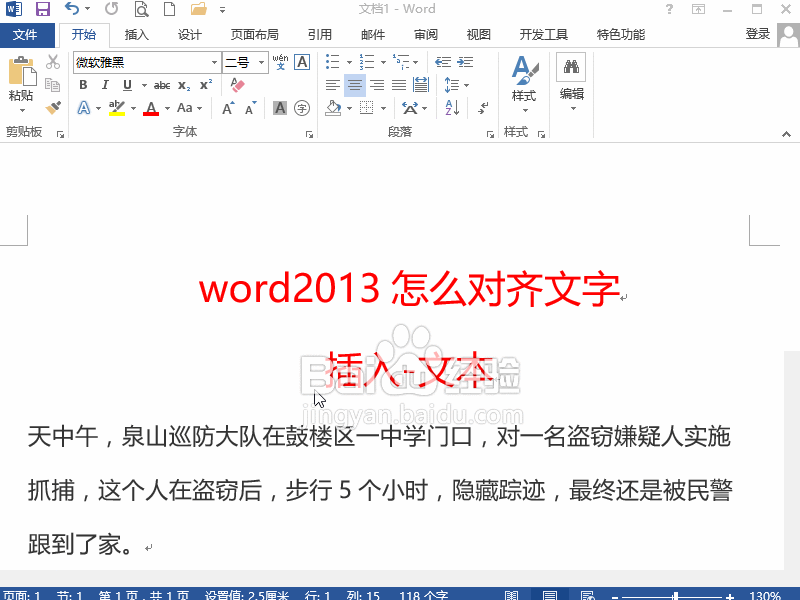Toggle Subscript formatting
This screenshot has width=800, height=600.
[184, 85]
